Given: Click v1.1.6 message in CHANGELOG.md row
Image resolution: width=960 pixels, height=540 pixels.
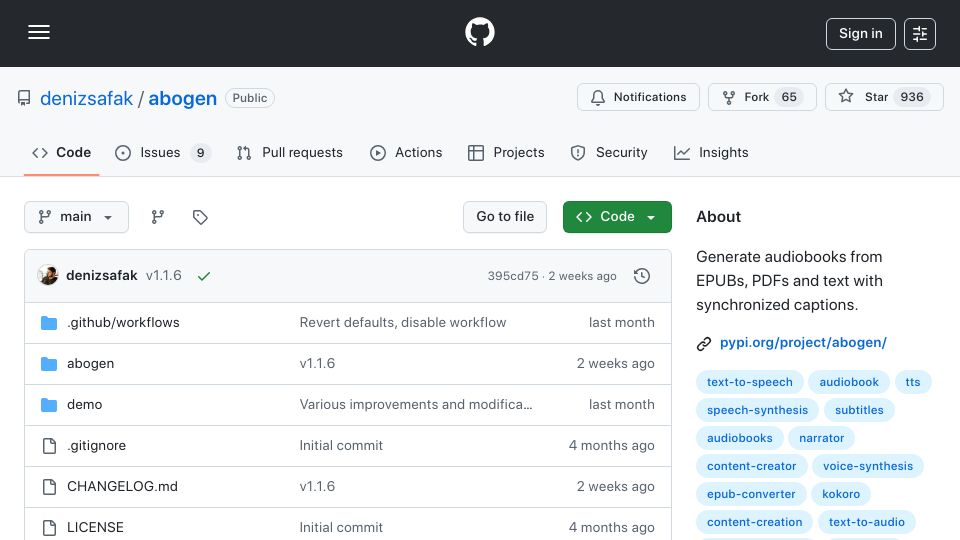Looking at the screenshot, I should tap(317, 487).
